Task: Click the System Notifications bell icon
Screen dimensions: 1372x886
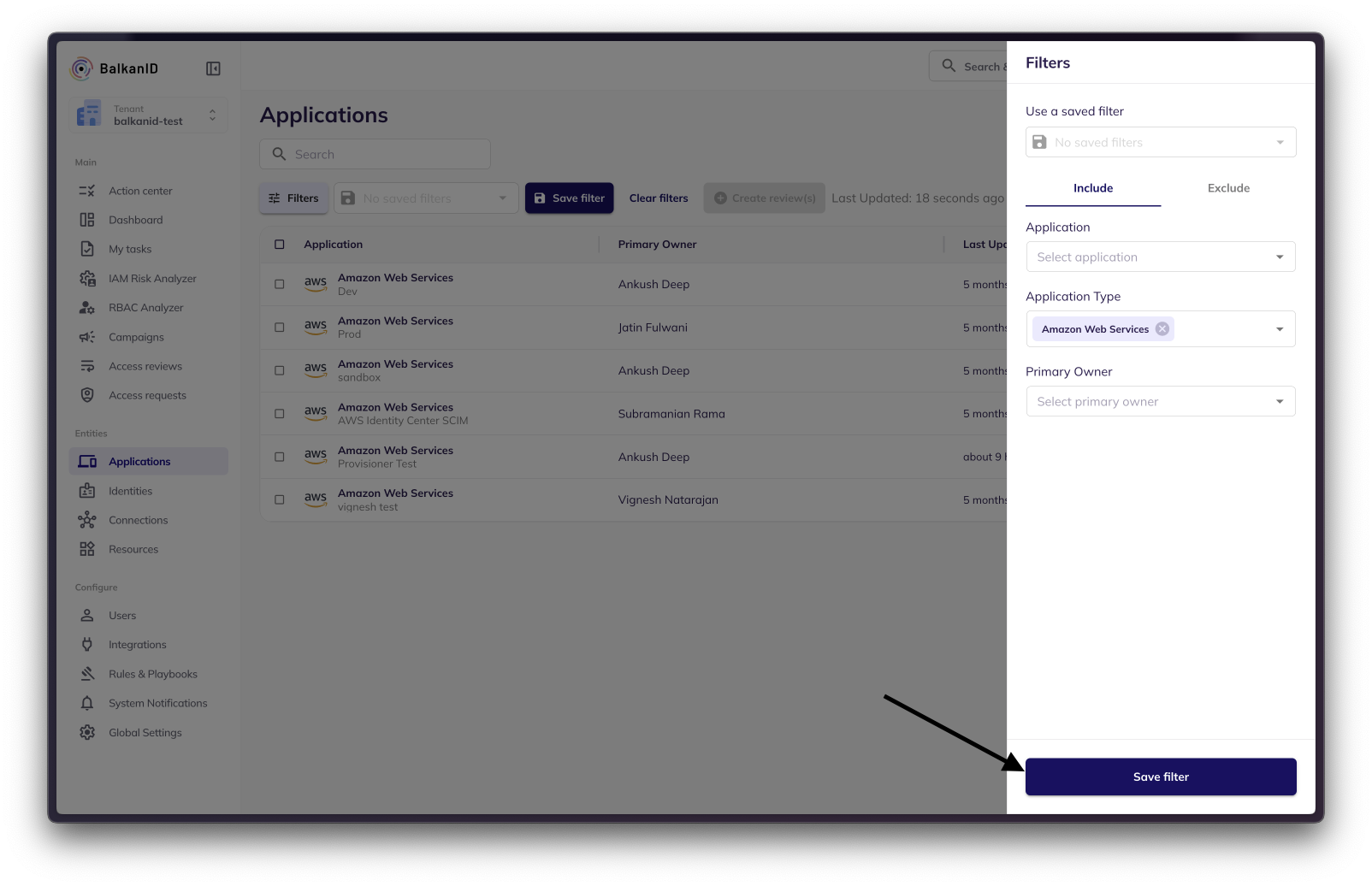Action: tap(87, 703)
